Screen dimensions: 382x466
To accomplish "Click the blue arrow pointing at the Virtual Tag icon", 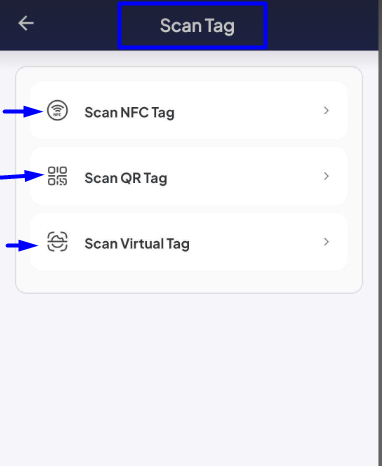I will point(22,246).
